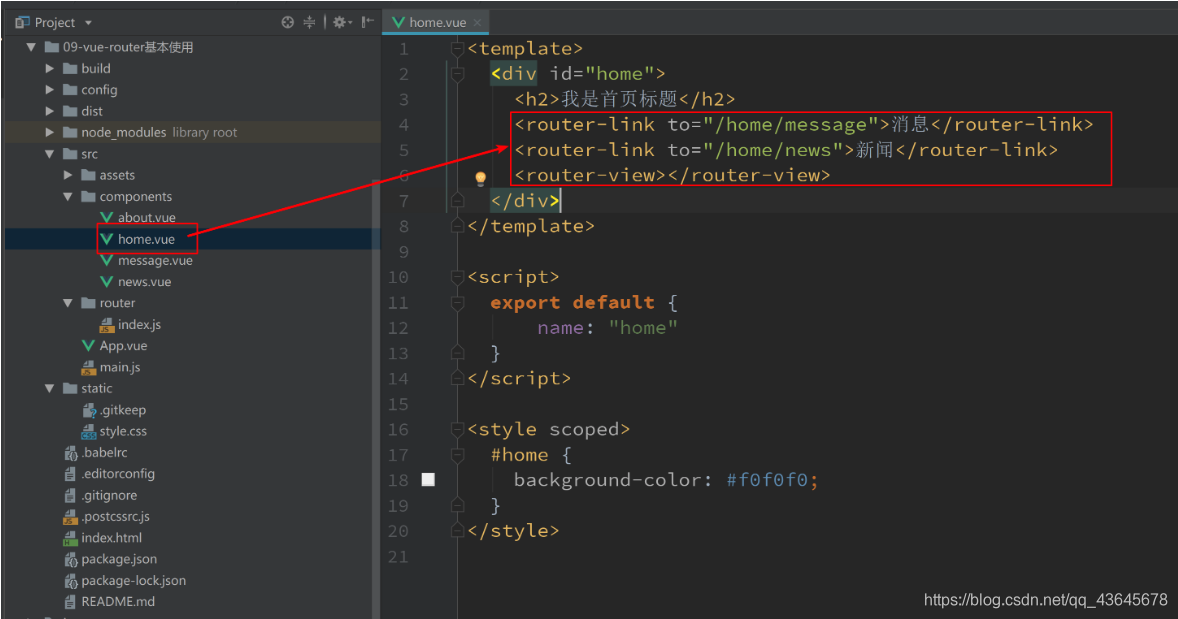Click the yellow lightbulb intention icon
This screenshot has height=619, width=1178.
click(x=481, y=179)
